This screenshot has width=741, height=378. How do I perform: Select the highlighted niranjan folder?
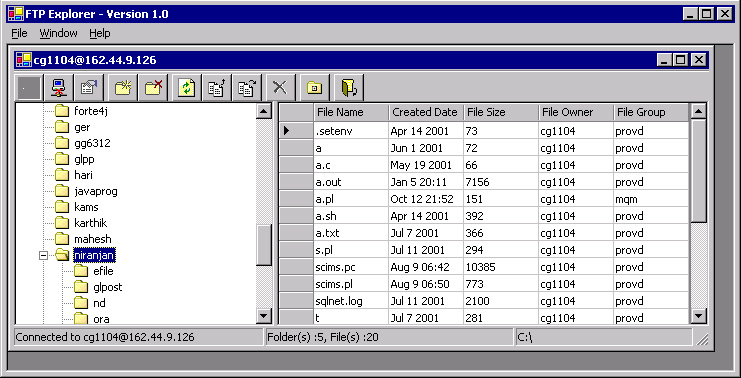(x=95, y=256)
